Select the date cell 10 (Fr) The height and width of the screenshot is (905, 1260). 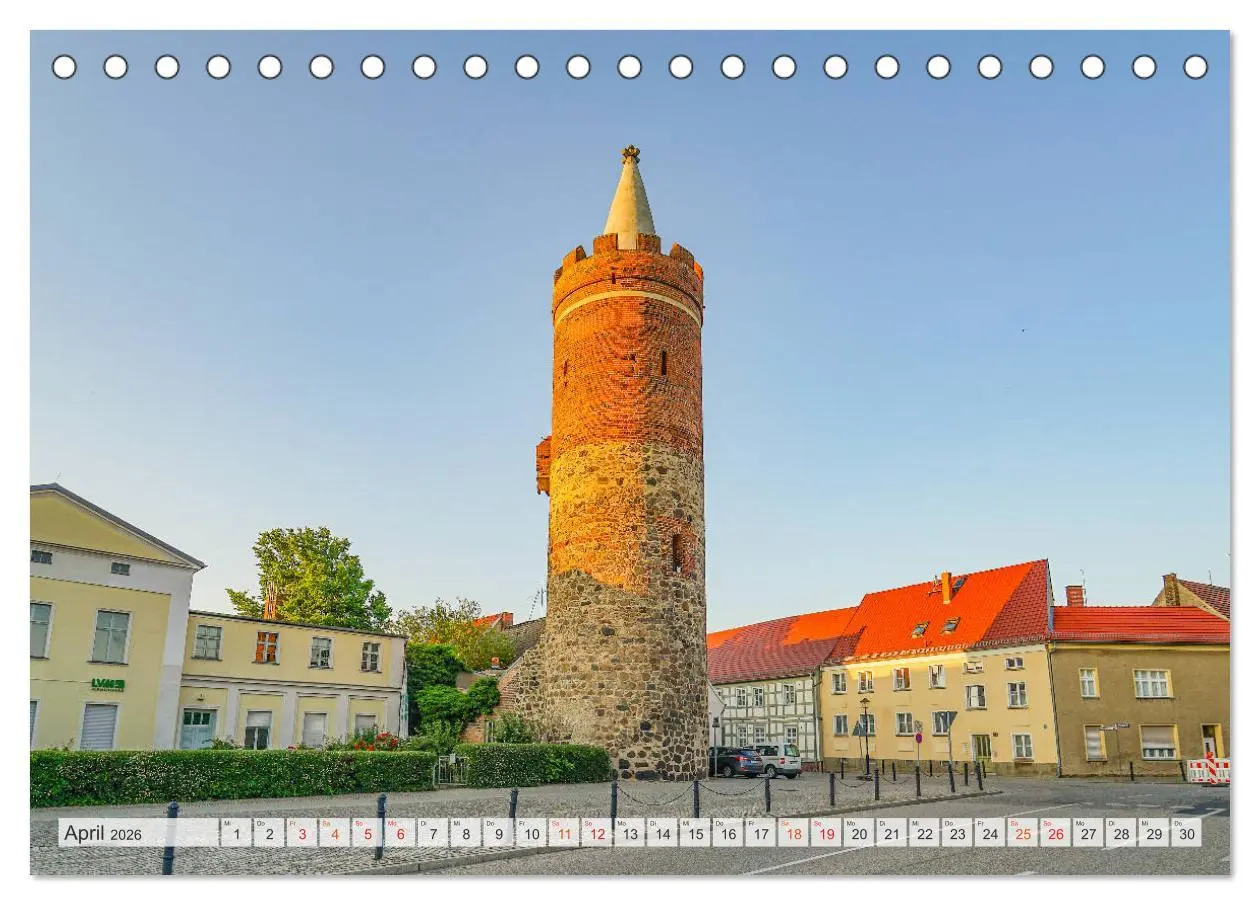531,833
